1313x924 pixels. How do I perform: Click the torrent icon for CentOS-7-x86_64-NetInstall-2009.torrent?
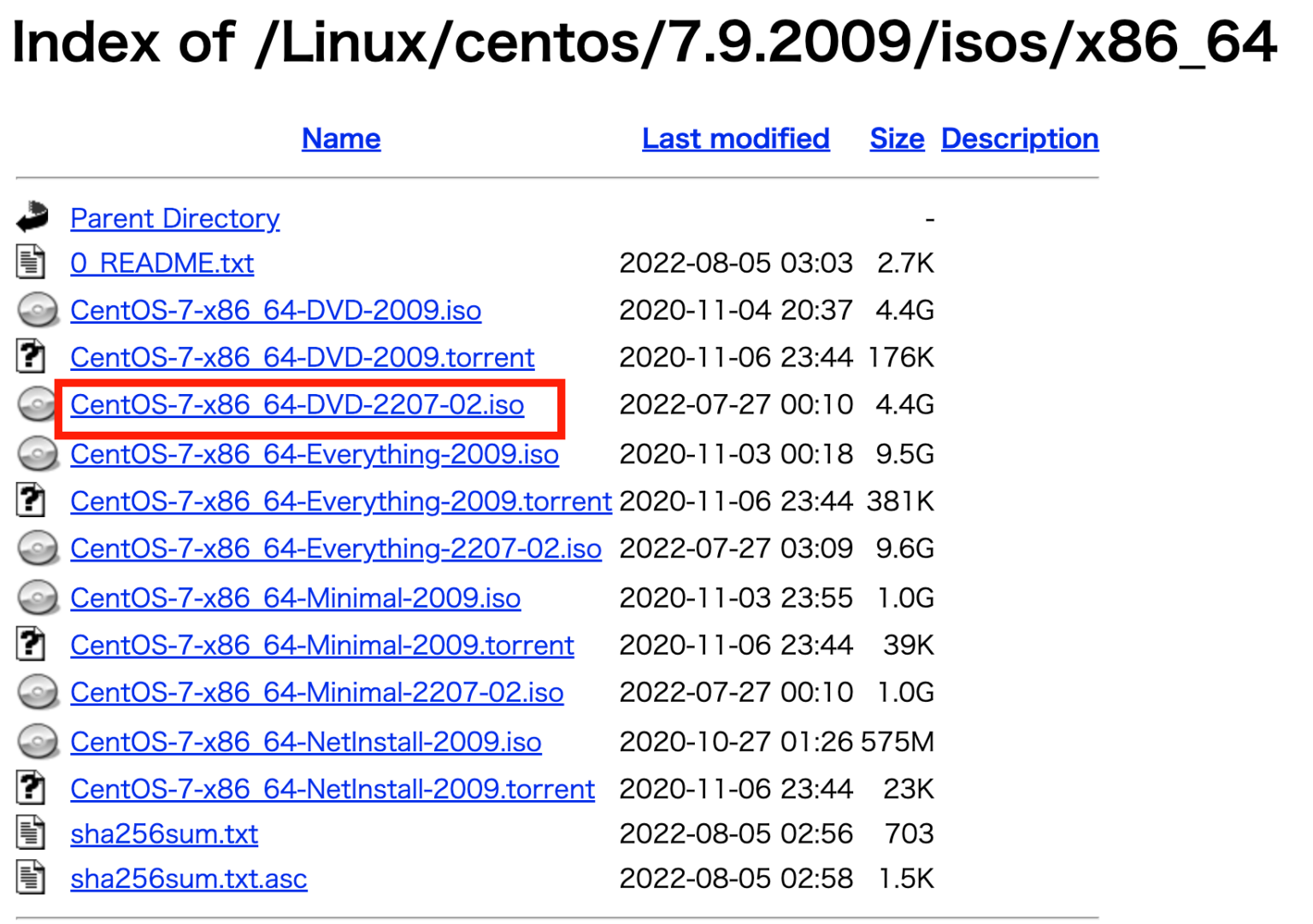pos(32,787)
